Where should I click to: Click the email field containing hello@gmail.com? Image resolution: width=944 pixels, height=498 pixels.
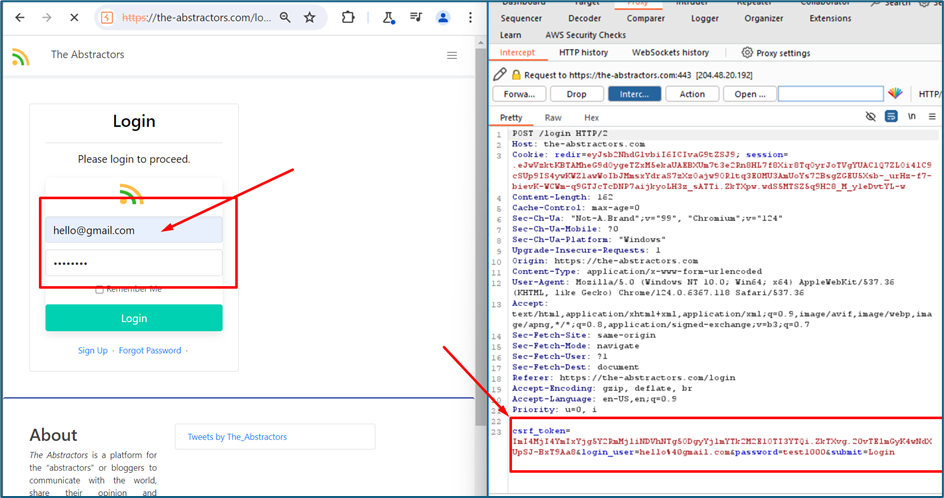click(x=134, y=230)
